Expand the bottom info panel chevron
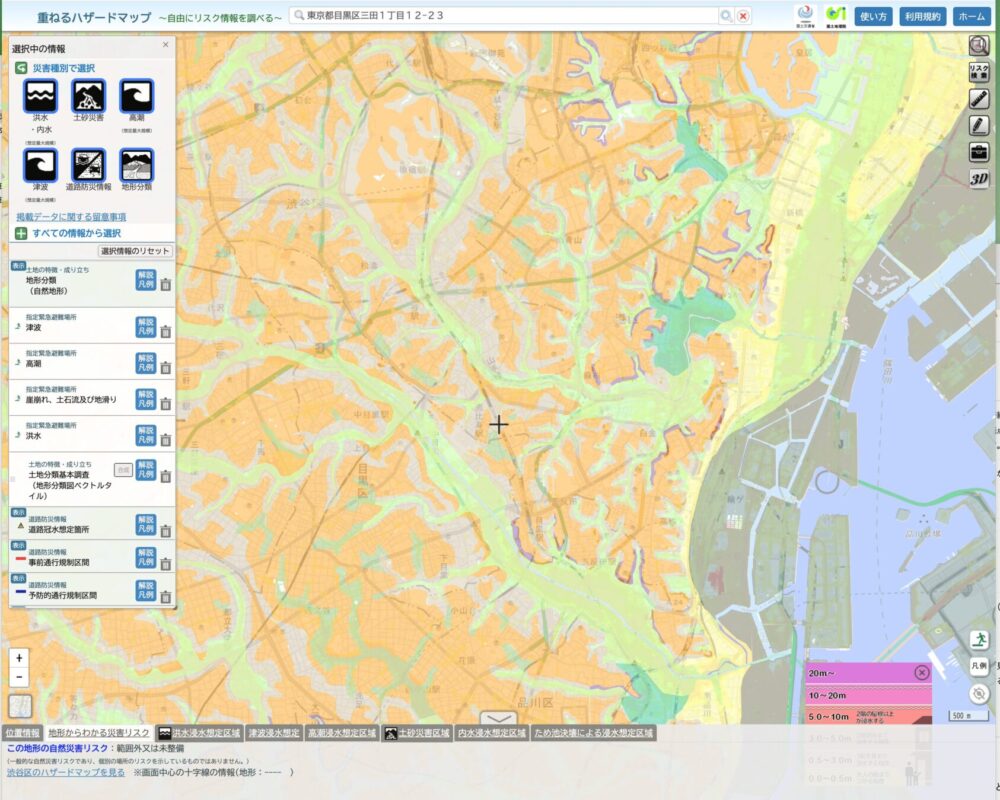The height and width of the screenshot is (800, 1000). point(498,718)
